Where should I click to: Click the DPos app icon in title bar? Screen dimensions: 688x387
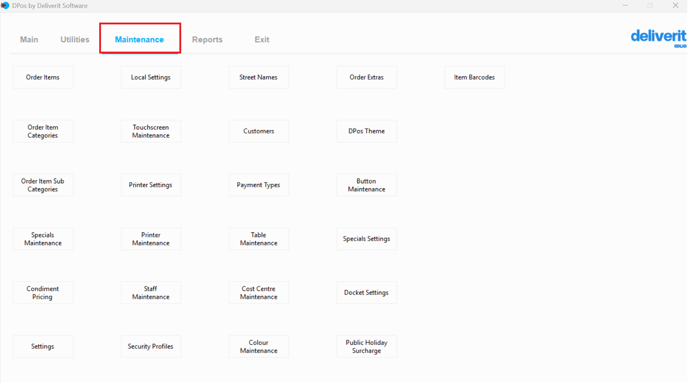(5, 6)
